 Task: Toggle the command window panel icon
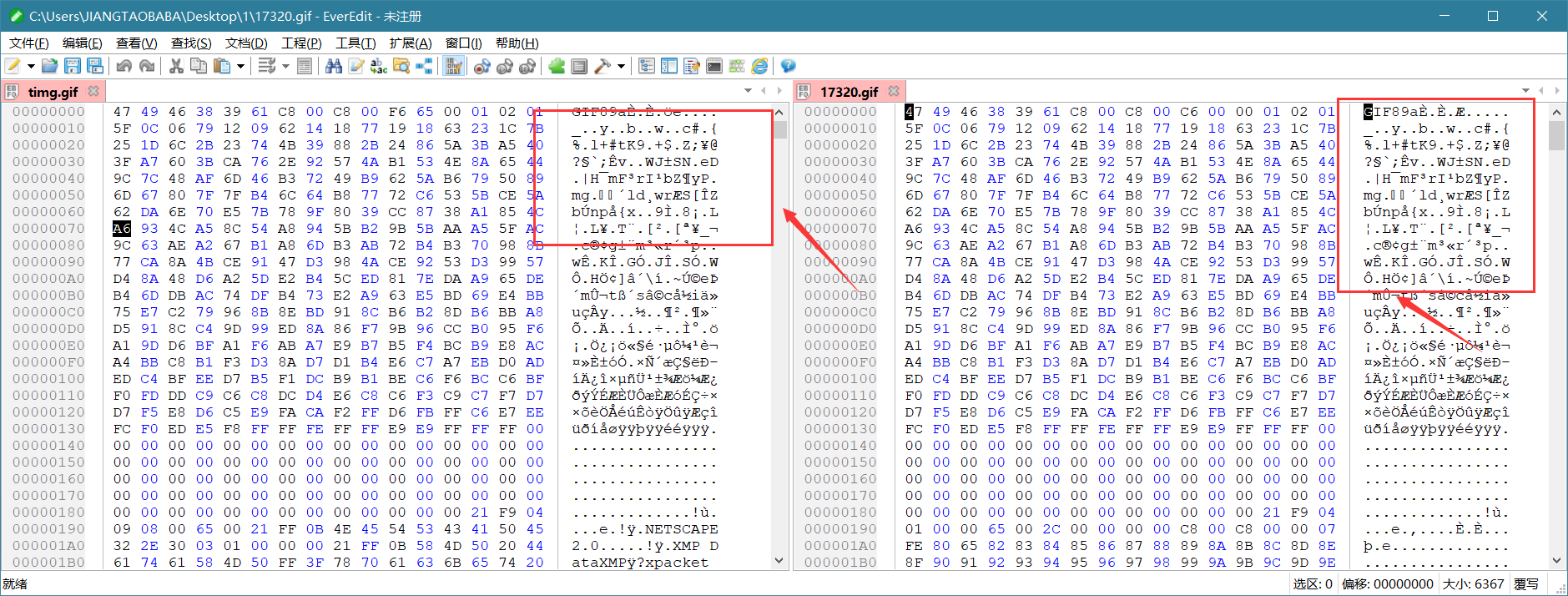(x=714, y=66)
